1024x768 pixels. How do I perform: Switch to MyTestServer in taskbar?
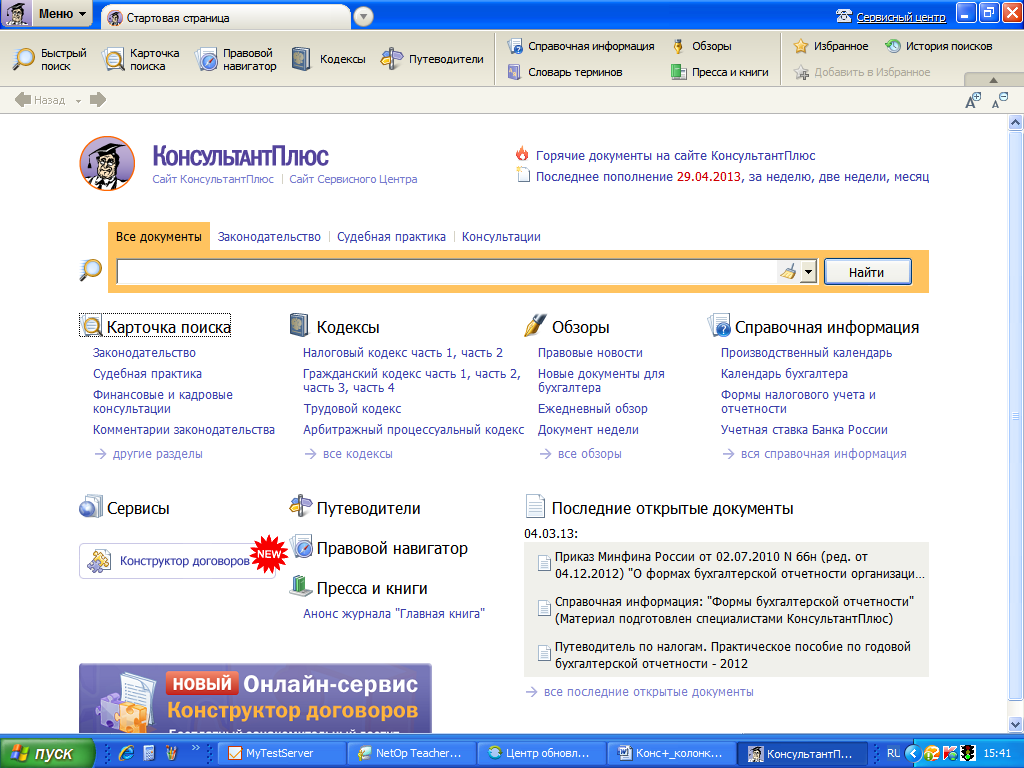pyautogui.click(x=281, y=753)
